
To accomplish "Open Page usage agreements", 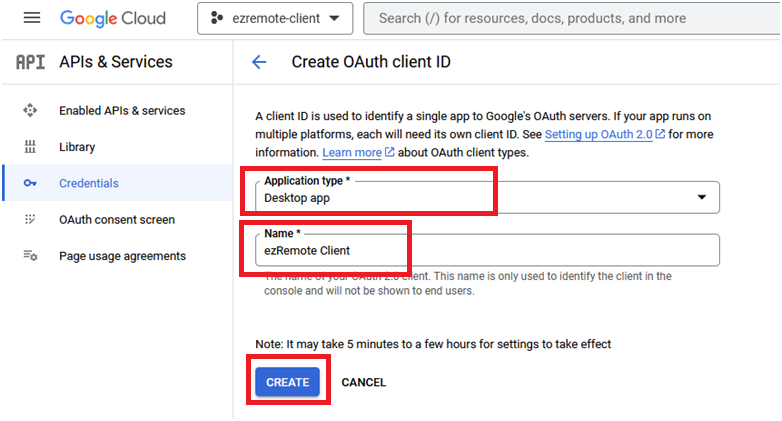I will tap(122, 256).
